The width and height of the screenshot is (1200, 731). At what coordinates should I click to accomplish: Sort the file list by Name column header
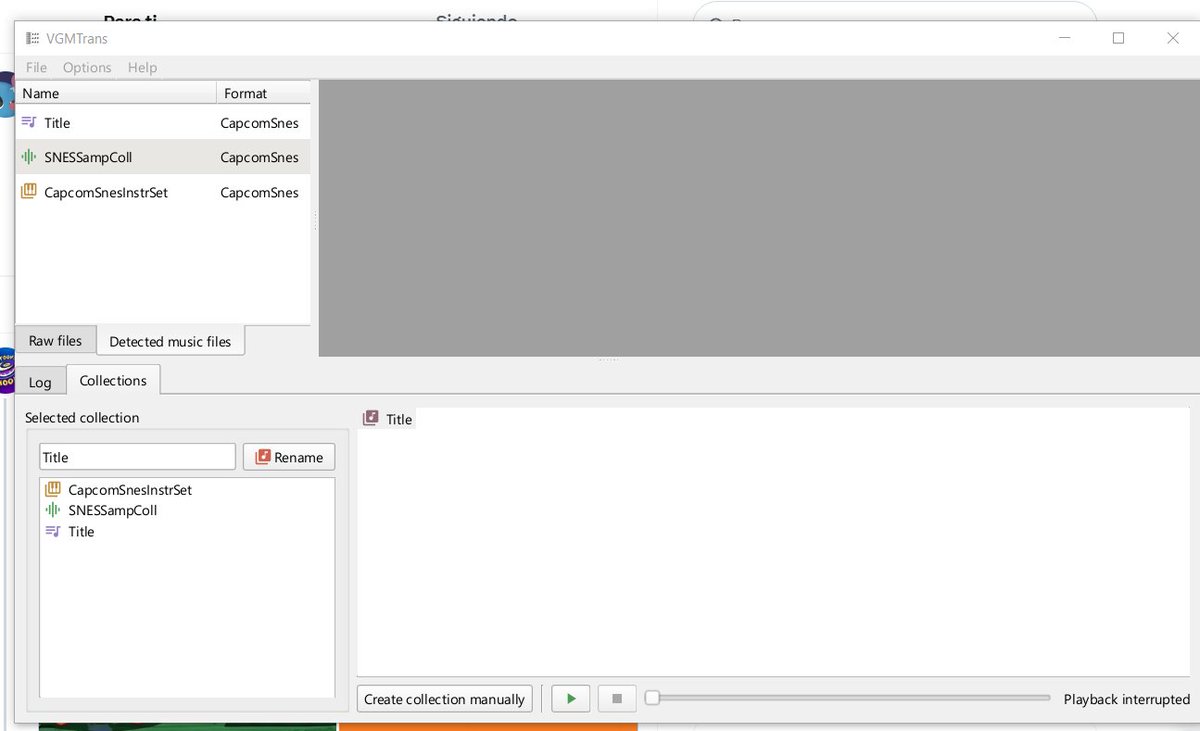pyautogui.click(x=115, y=93)
